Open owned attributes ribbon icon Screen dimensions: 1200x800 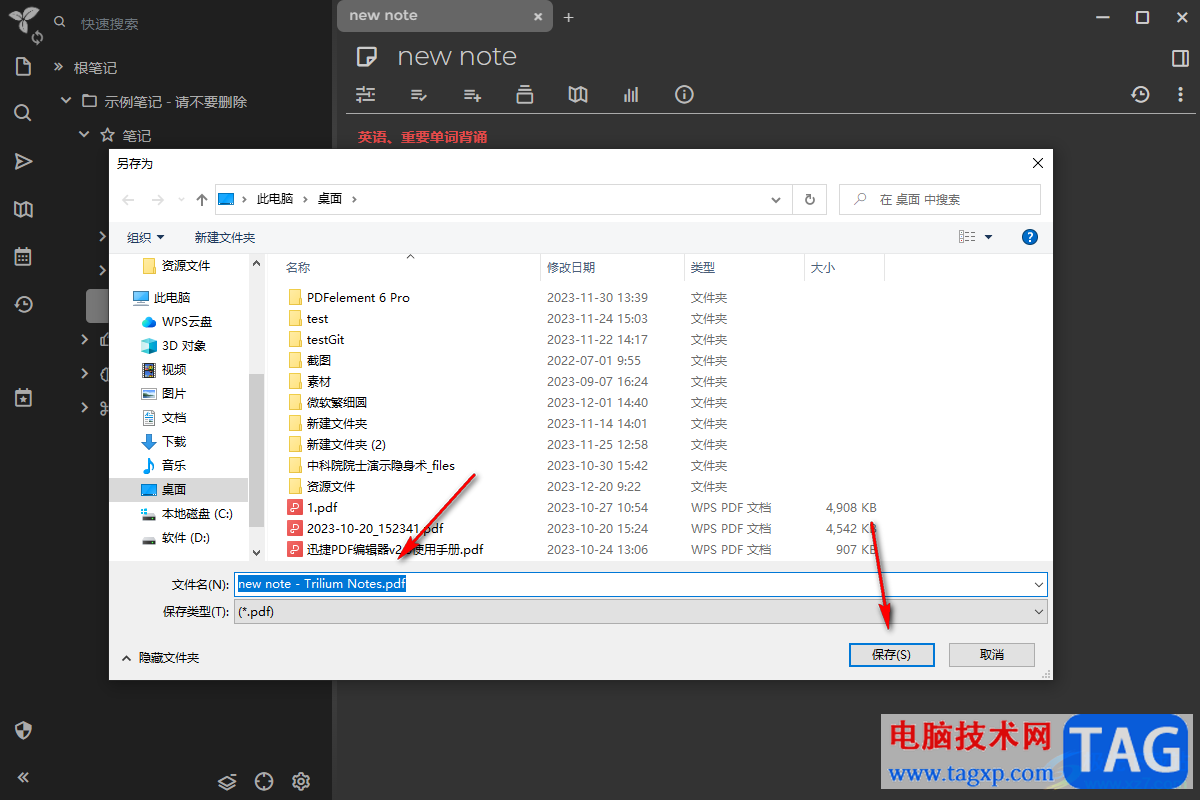coord(420,94)
